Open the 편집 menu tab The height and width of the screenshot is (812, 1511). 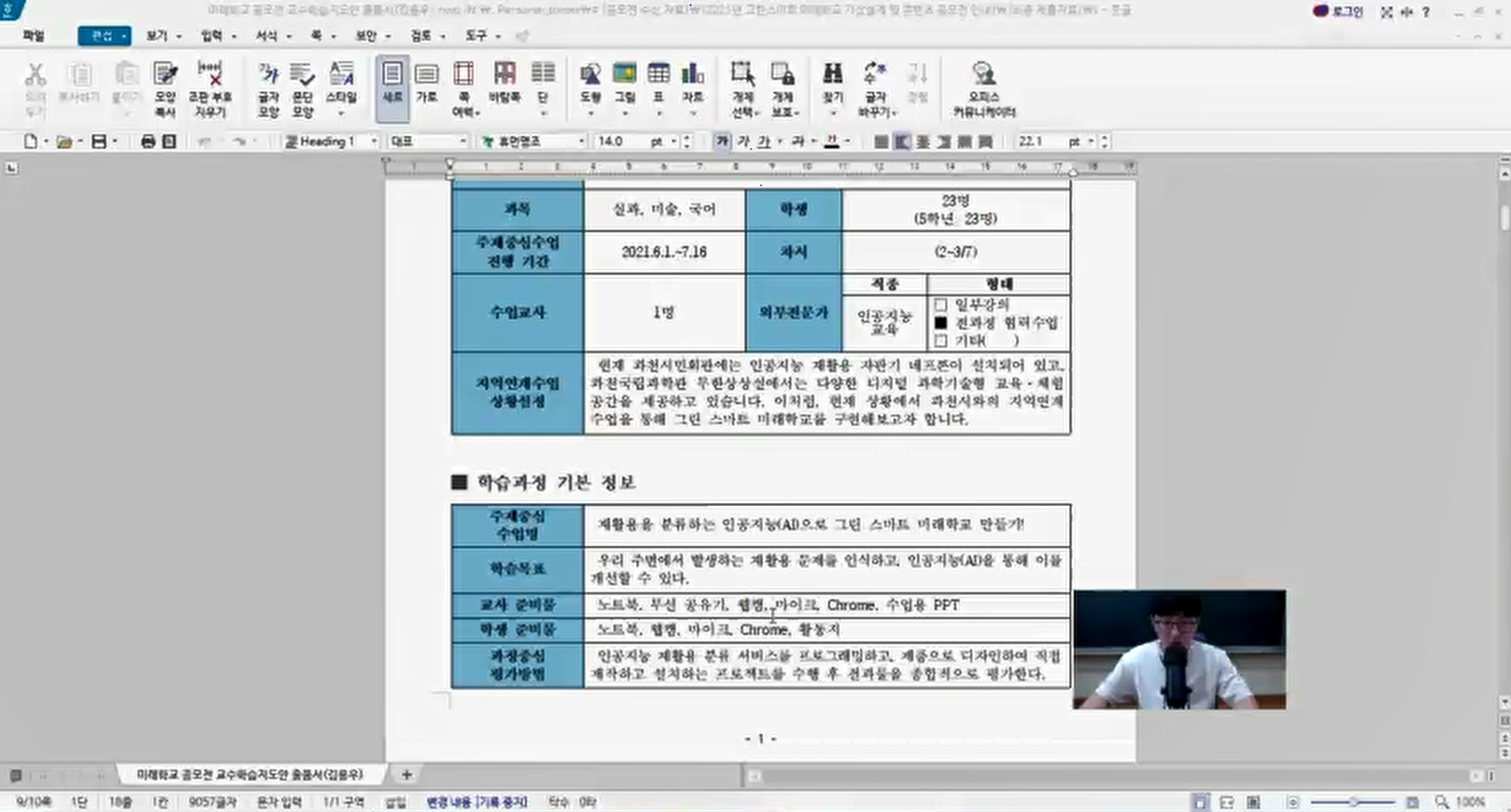pos(104,35)
